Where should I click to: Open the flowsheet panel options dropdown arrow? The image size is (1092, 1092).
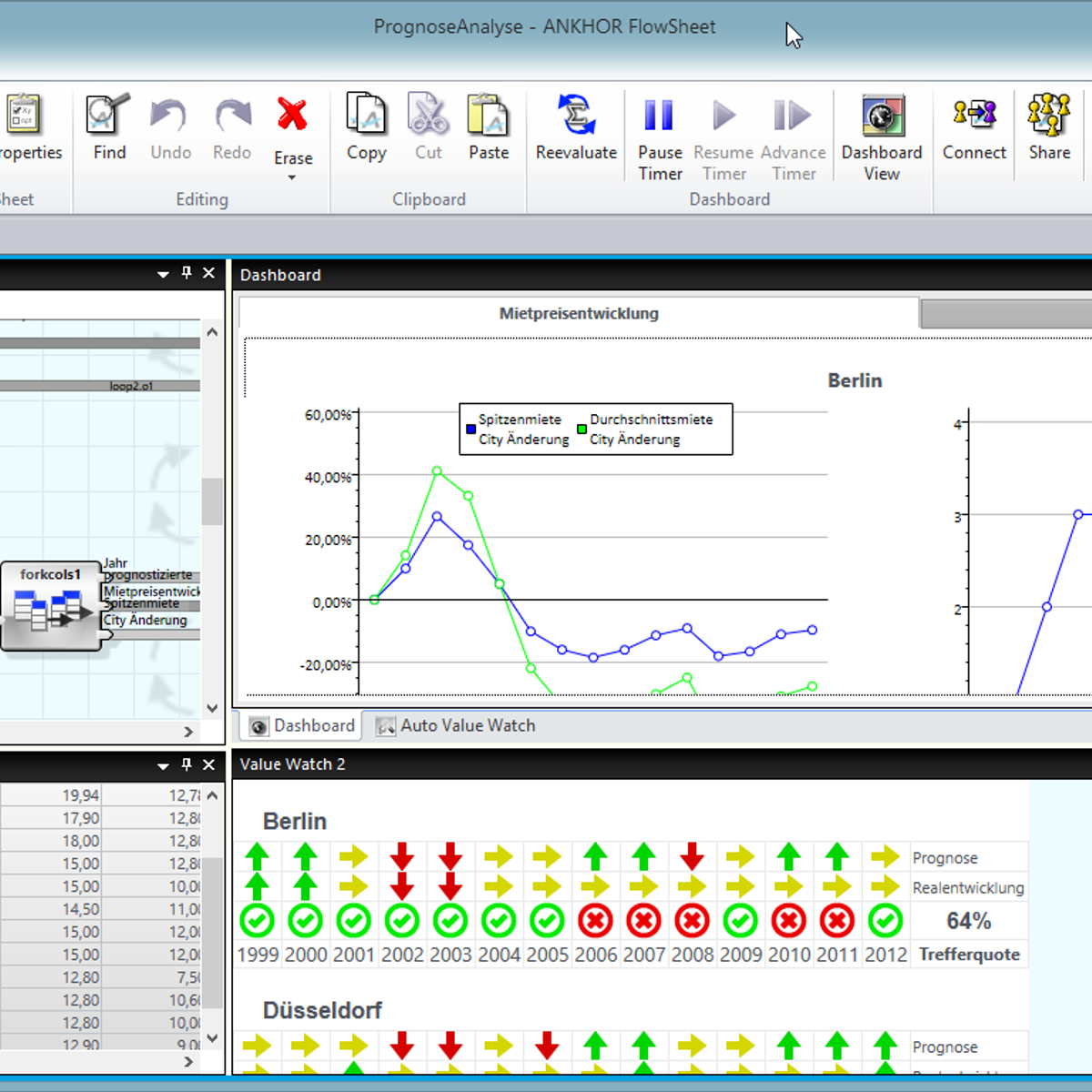tap(163, 274)
